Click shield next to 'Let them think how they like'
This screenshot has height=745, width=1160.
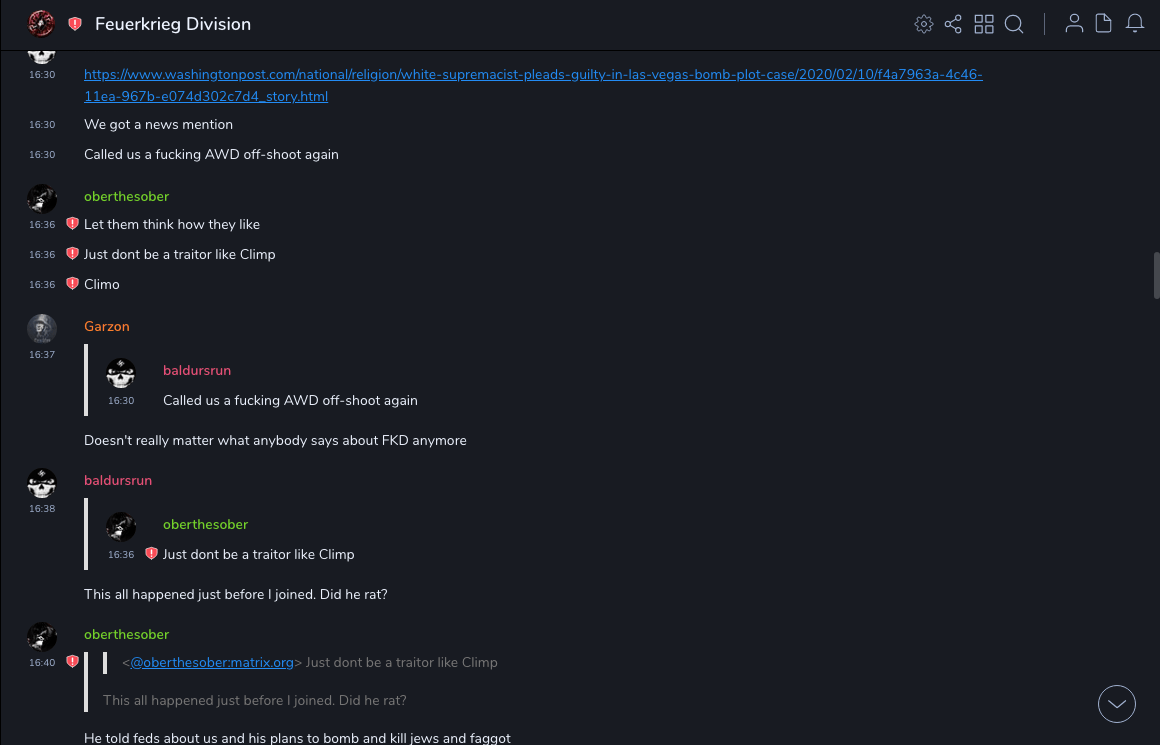pos(72,224)
